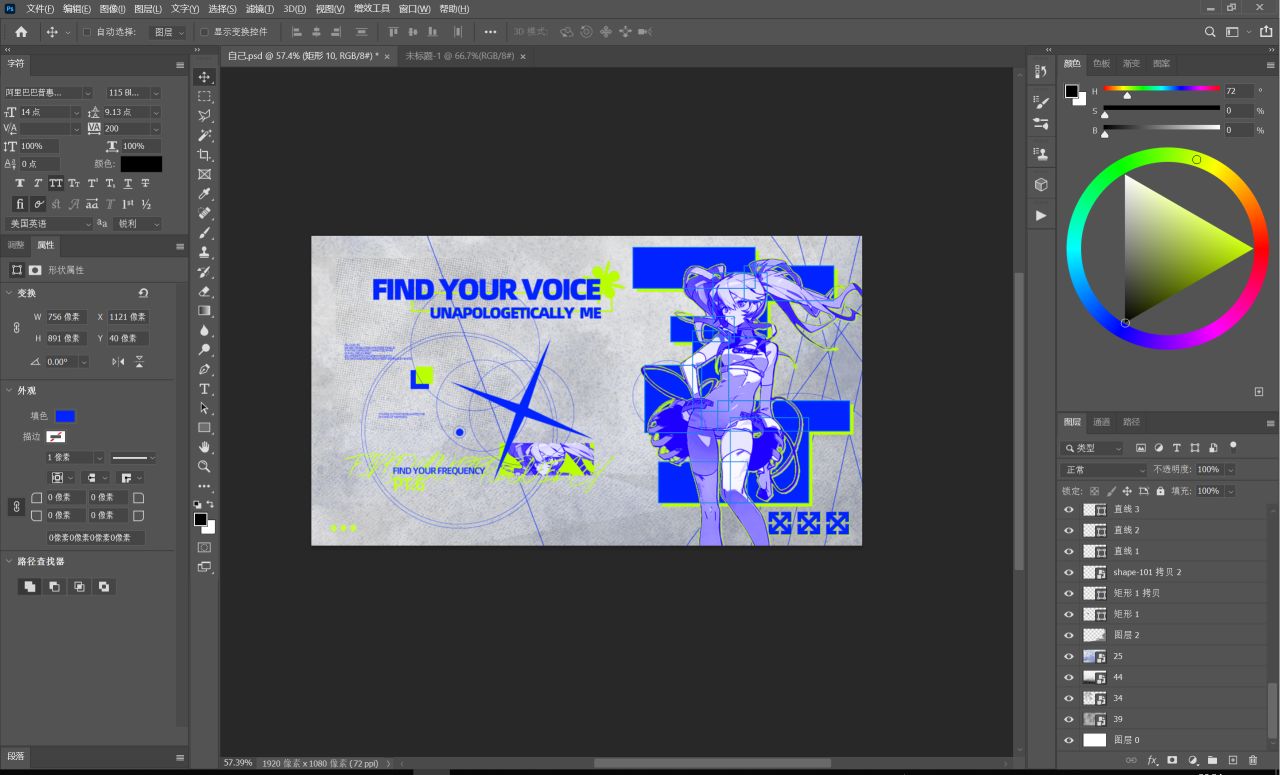Enable the 显示变换控件 checkbox
Screen dimensions: 1280x775
[204, 32]
